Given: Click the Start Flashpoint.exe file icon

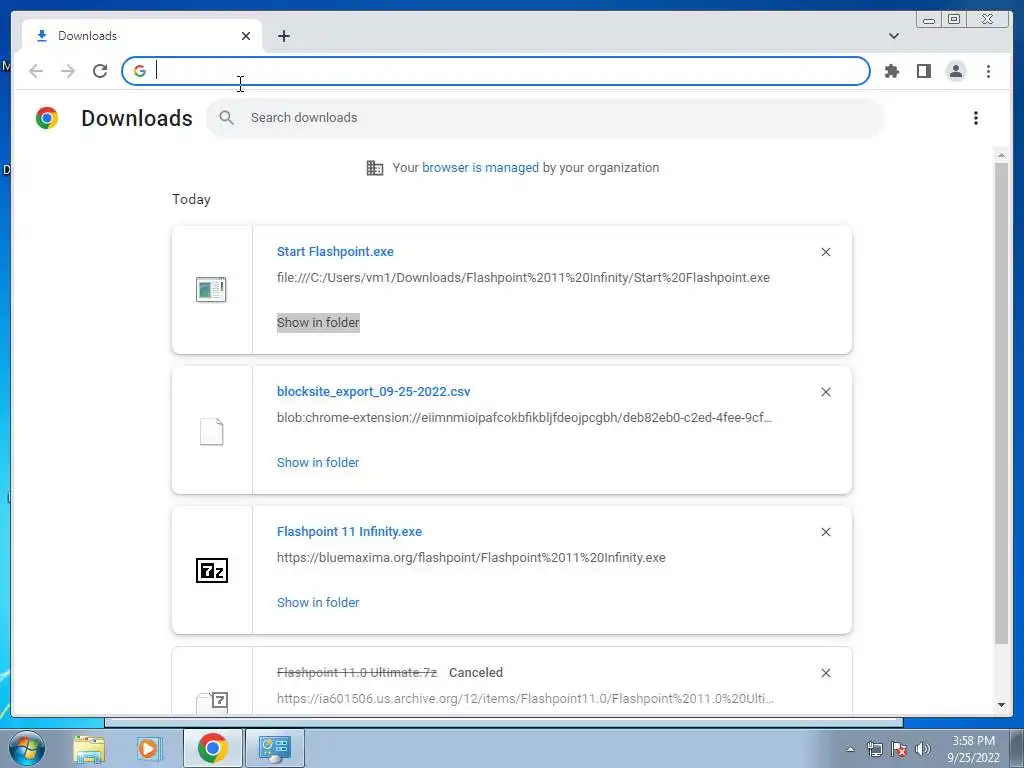Looking at the screenshot, I should [x=211, y=289].
